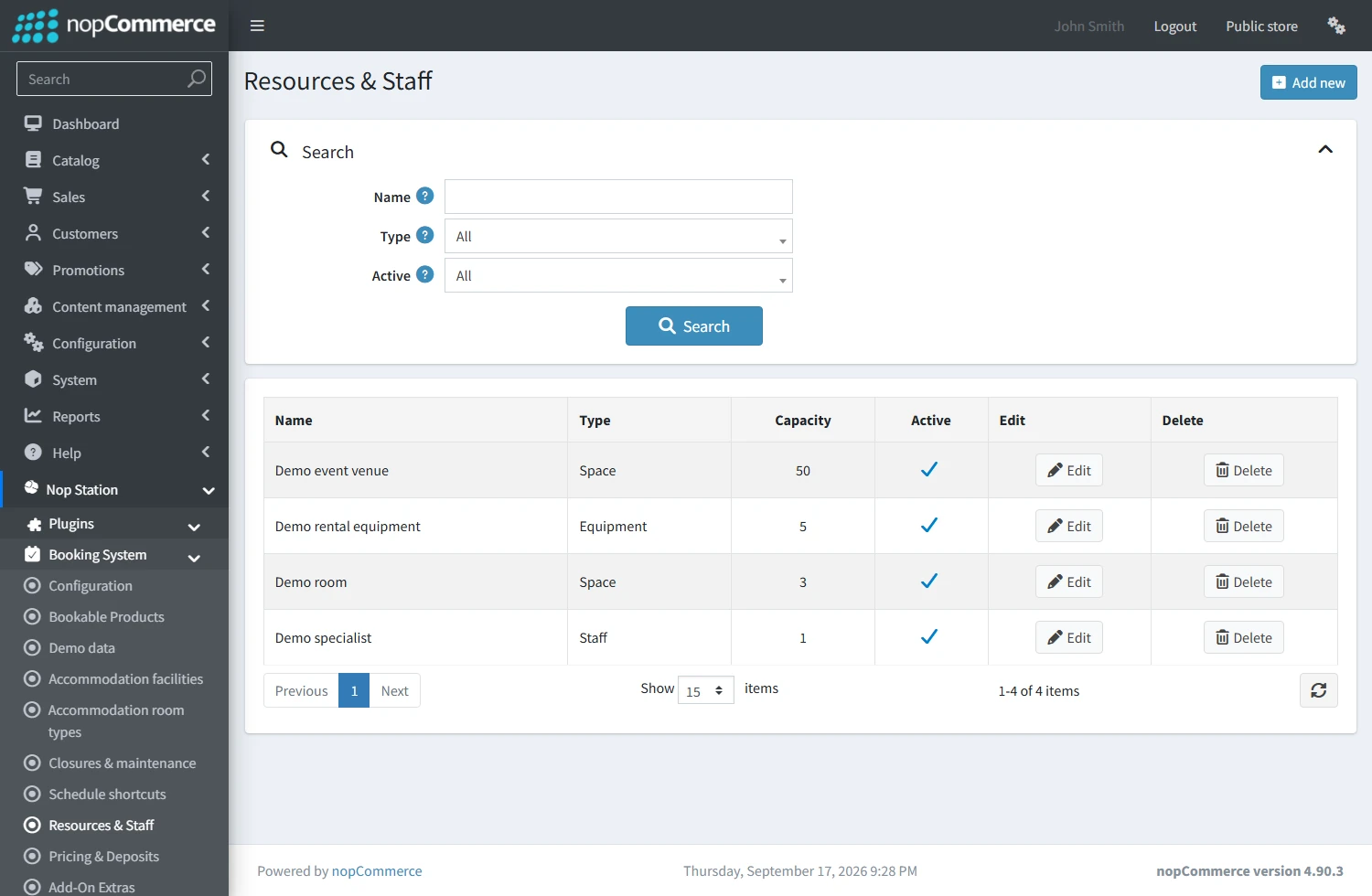1372x896 pixels.
Task: Click the Logout link
Action: pyautogui.click(x=1174, y=27)
